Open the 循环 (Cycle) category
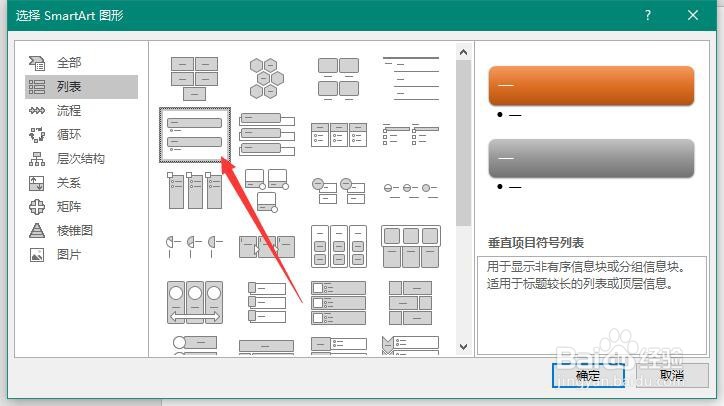Viewport: 724px width, 406px height. click(x=81, y=134)
